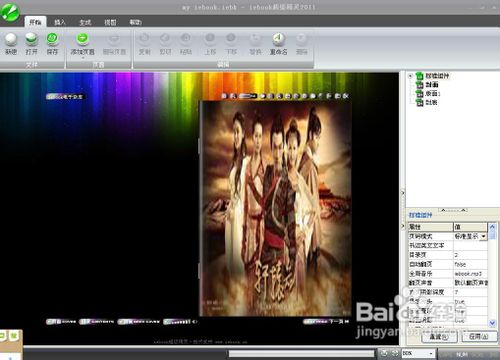
Task: Click the 重命名 (Rename) ribbon icon
Action: coord(278,43)
